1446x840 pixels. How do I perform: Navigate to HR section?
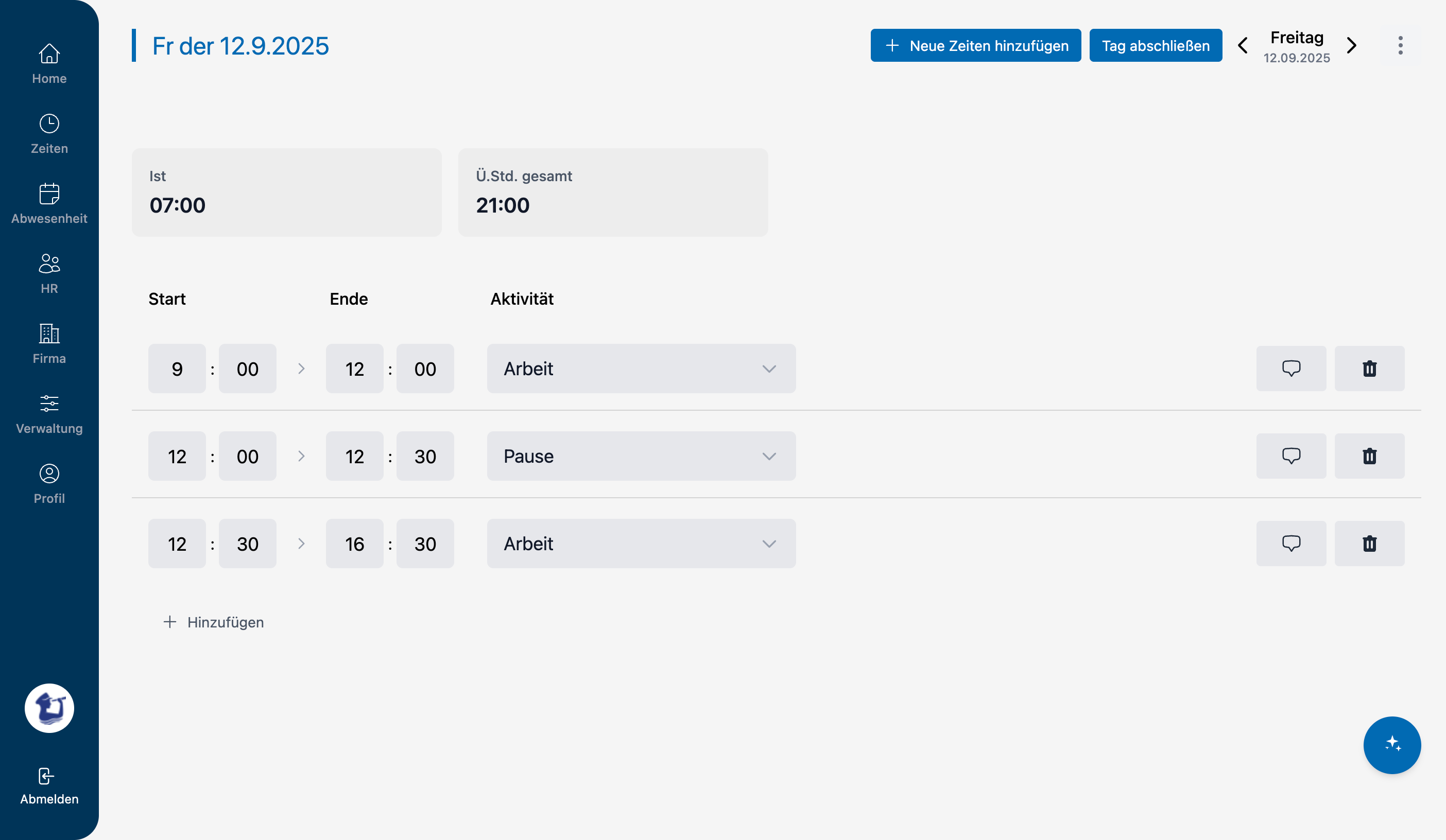tap(49, 273)
